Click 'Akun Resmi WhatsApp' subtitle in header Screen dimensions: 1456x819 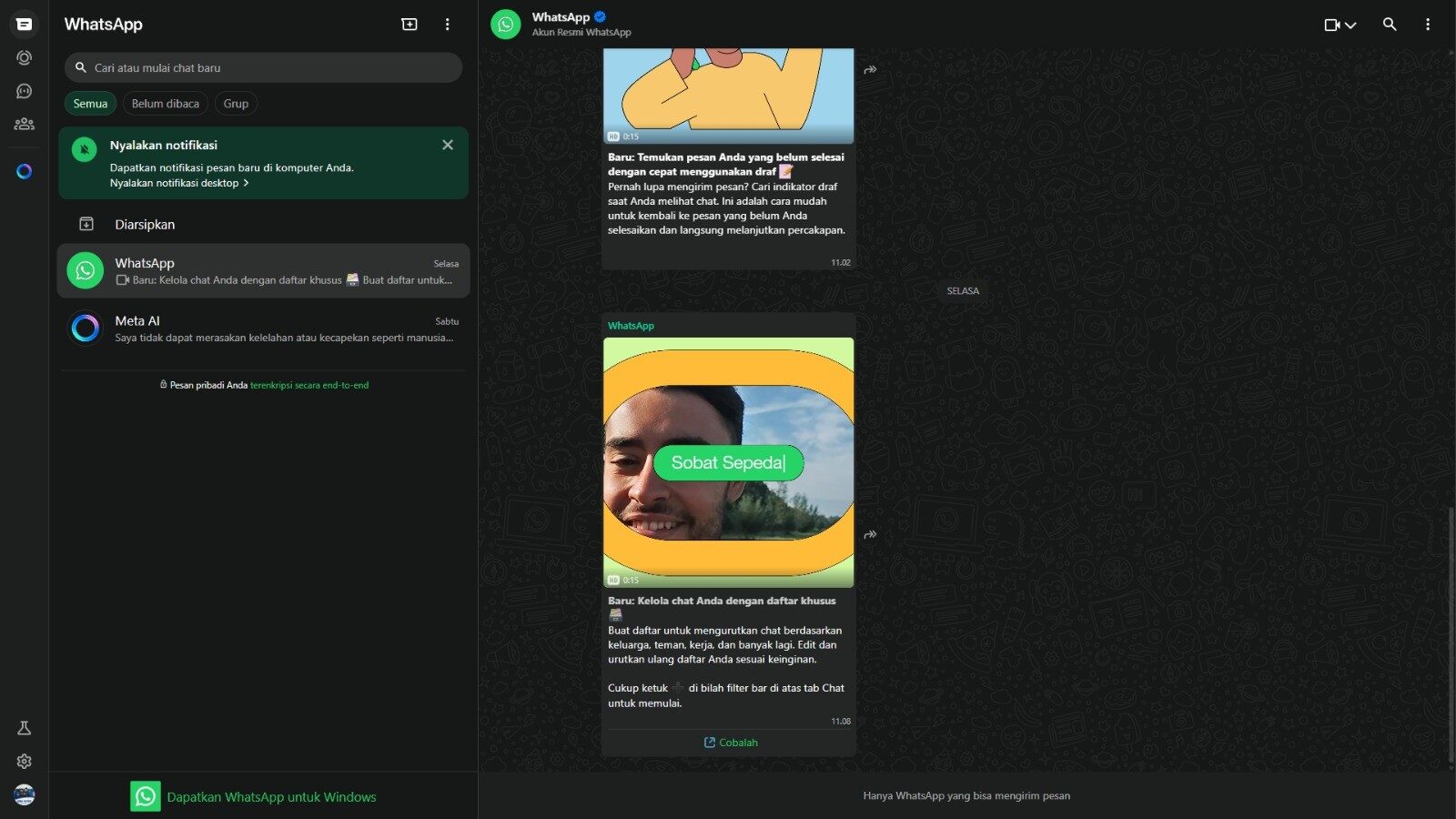[x=581, y=33]
